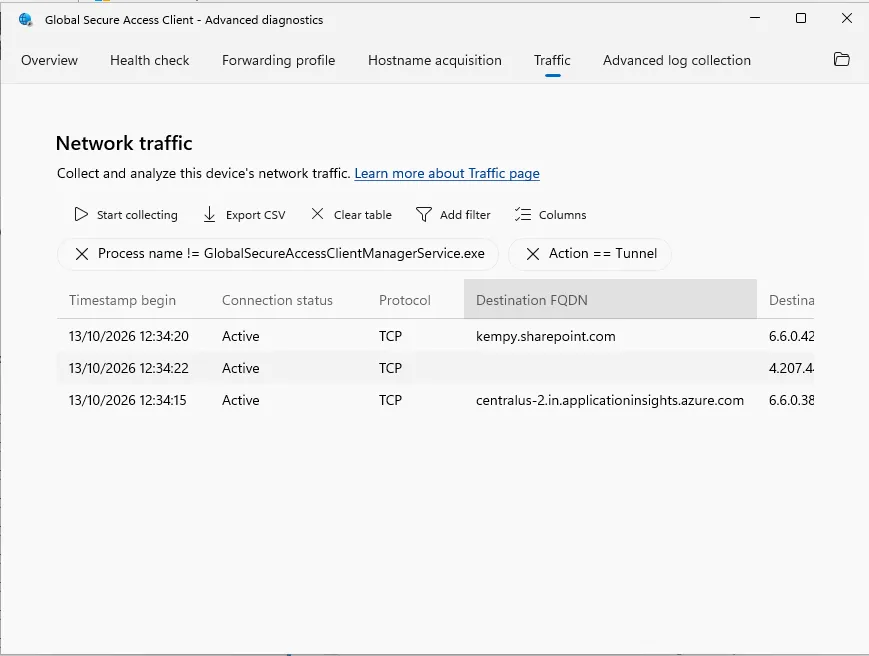Viewport: 869px width, 656px height.
Task: Click the centralus-2.in.applicationinsights.azure.com cell
Action: [610, 401]
